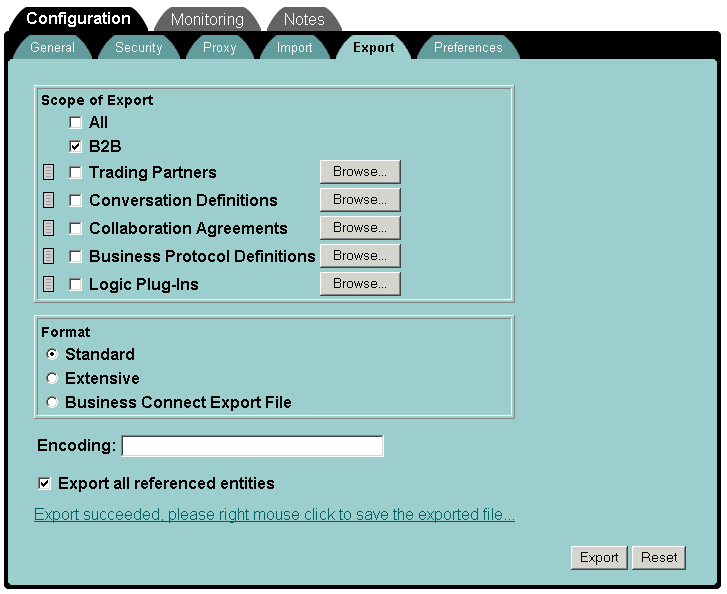Choose Business Connect Export File option
Screen dimensions: 727x594
[52, 402]
